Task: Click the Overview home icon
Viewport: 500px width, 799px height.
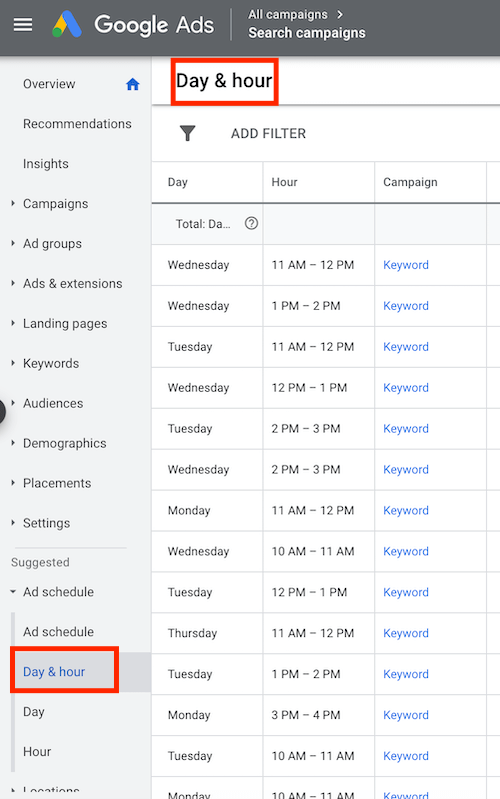Action: coord(133,84)
